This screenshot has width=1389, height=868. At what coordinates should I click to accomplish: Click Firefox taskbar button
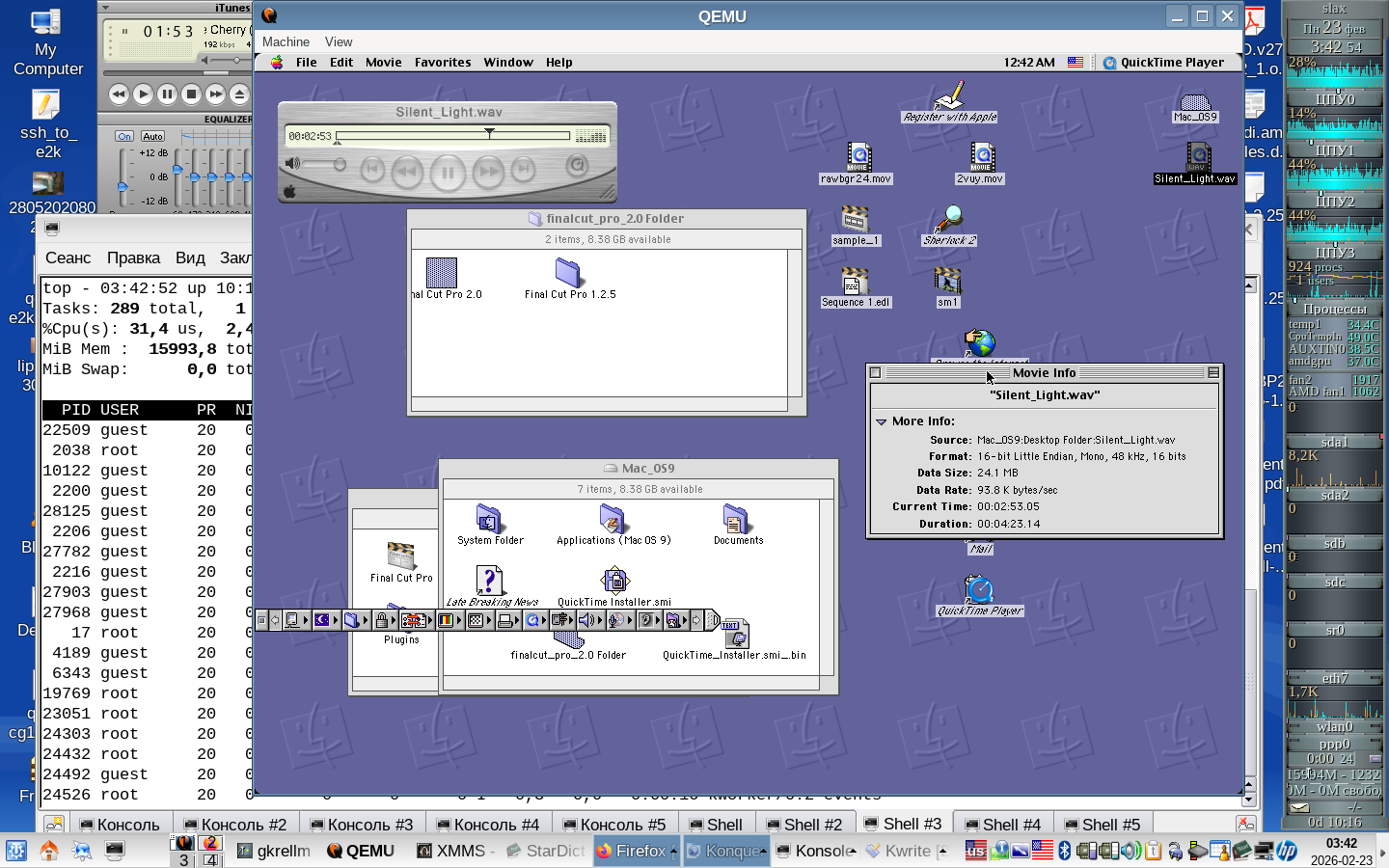tap(637, 851)
